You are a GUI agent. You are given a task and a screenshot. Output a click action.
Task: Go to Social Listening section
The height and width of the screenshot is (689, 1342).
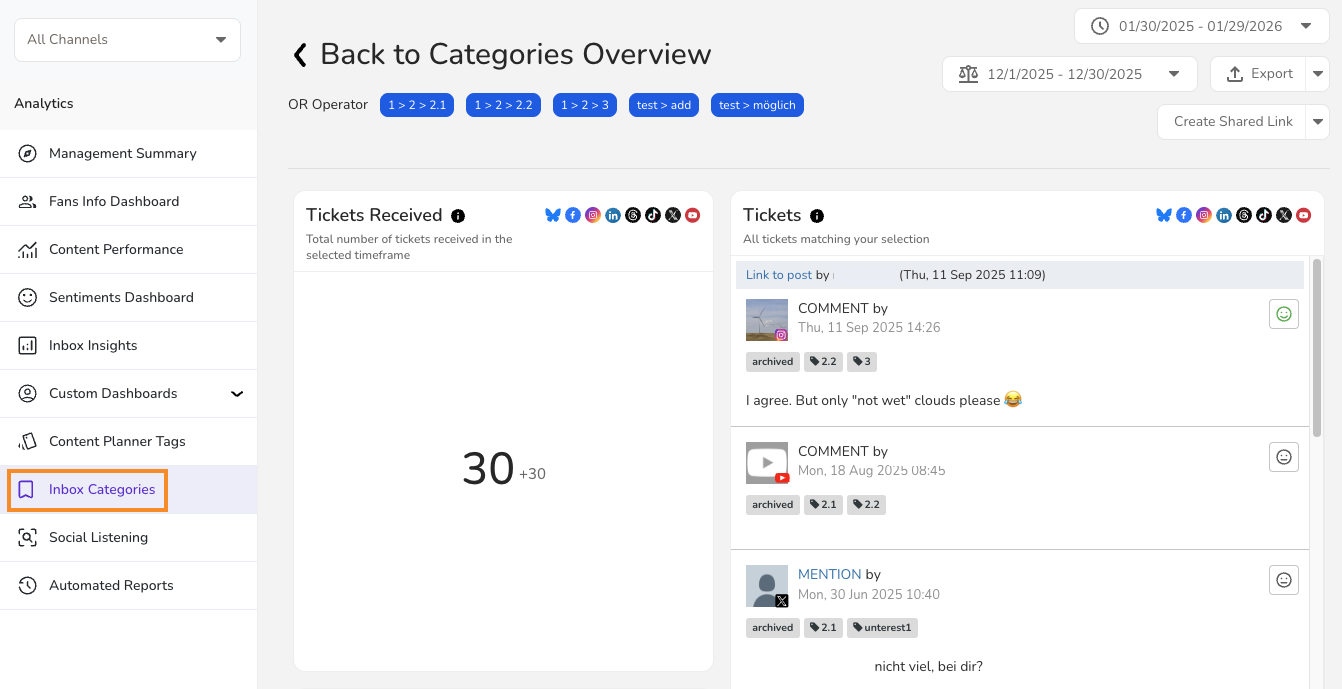[x=98, y=538]
